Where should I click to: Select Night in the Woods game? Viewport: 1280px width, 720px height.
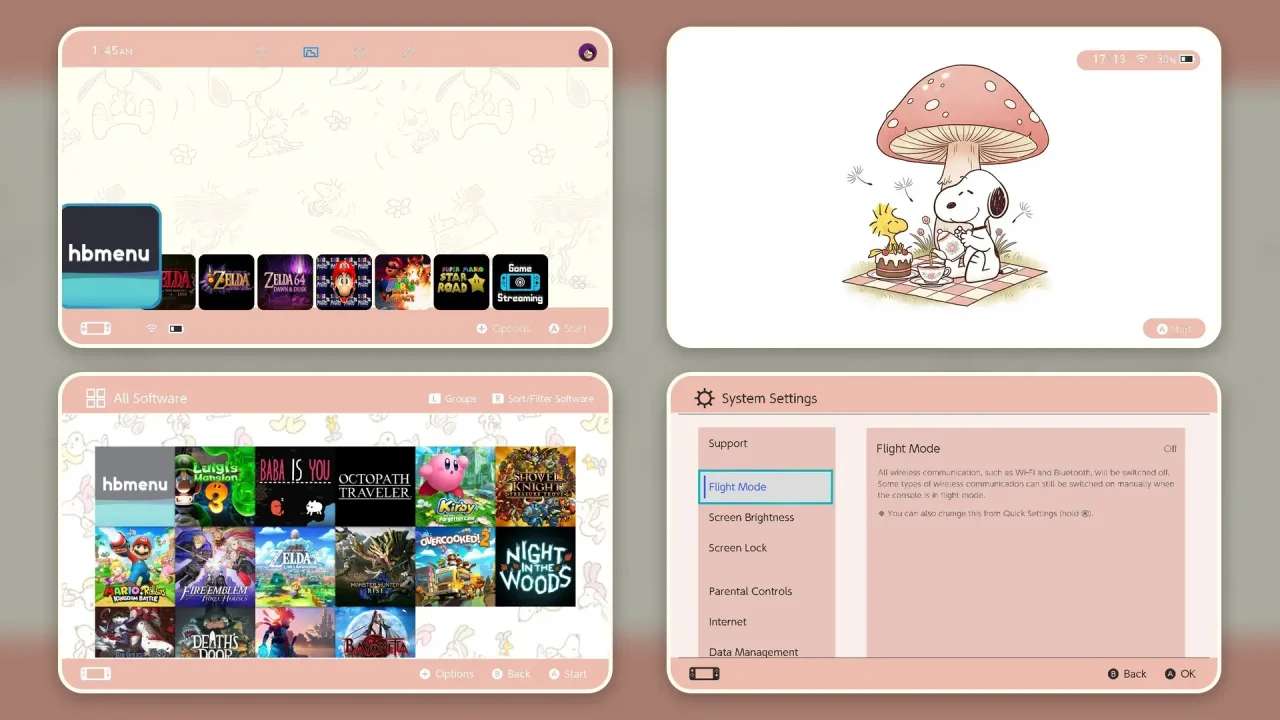(x=535, y=567)
